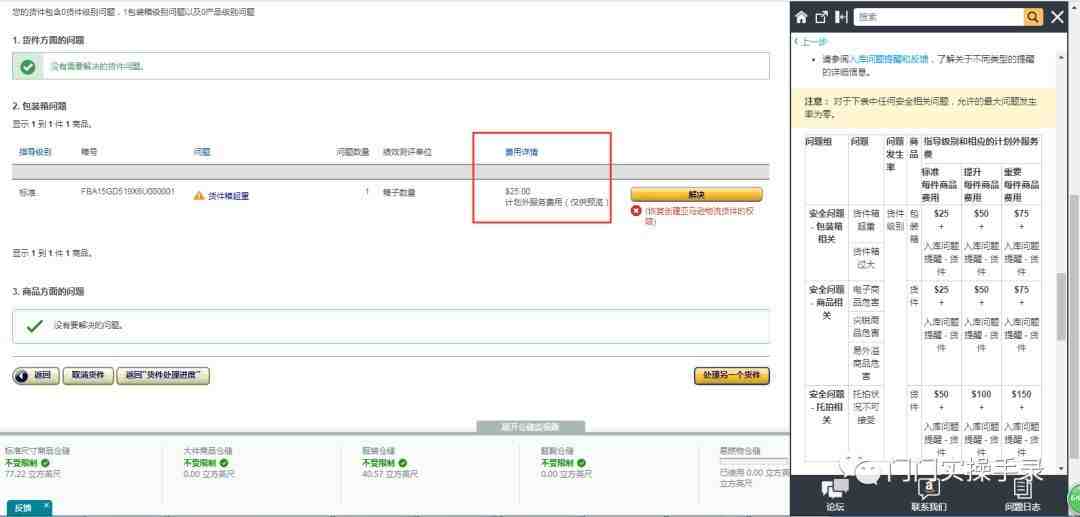The width and height of the screenshot is (1080, 517).
Task: Click the orange search magnifier button
Action: 1033,17
